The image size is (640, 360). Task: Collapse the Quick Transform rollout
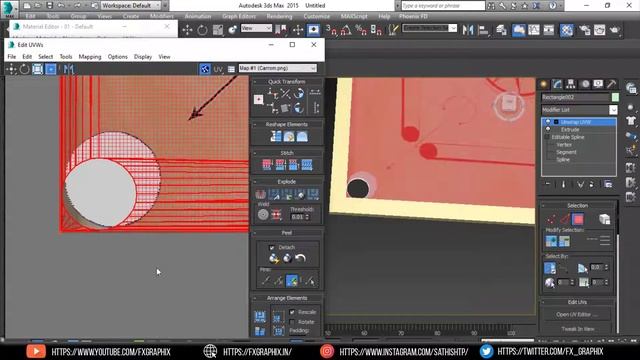coord(287,82)
